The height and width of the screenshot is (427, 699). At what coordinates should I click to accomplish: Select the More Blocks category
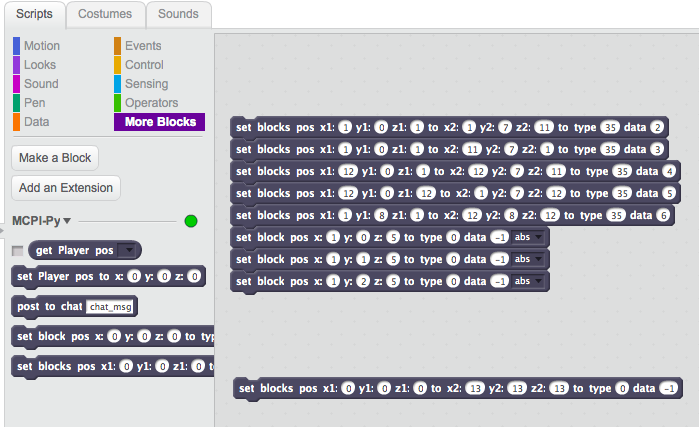[x=160, y=122]
